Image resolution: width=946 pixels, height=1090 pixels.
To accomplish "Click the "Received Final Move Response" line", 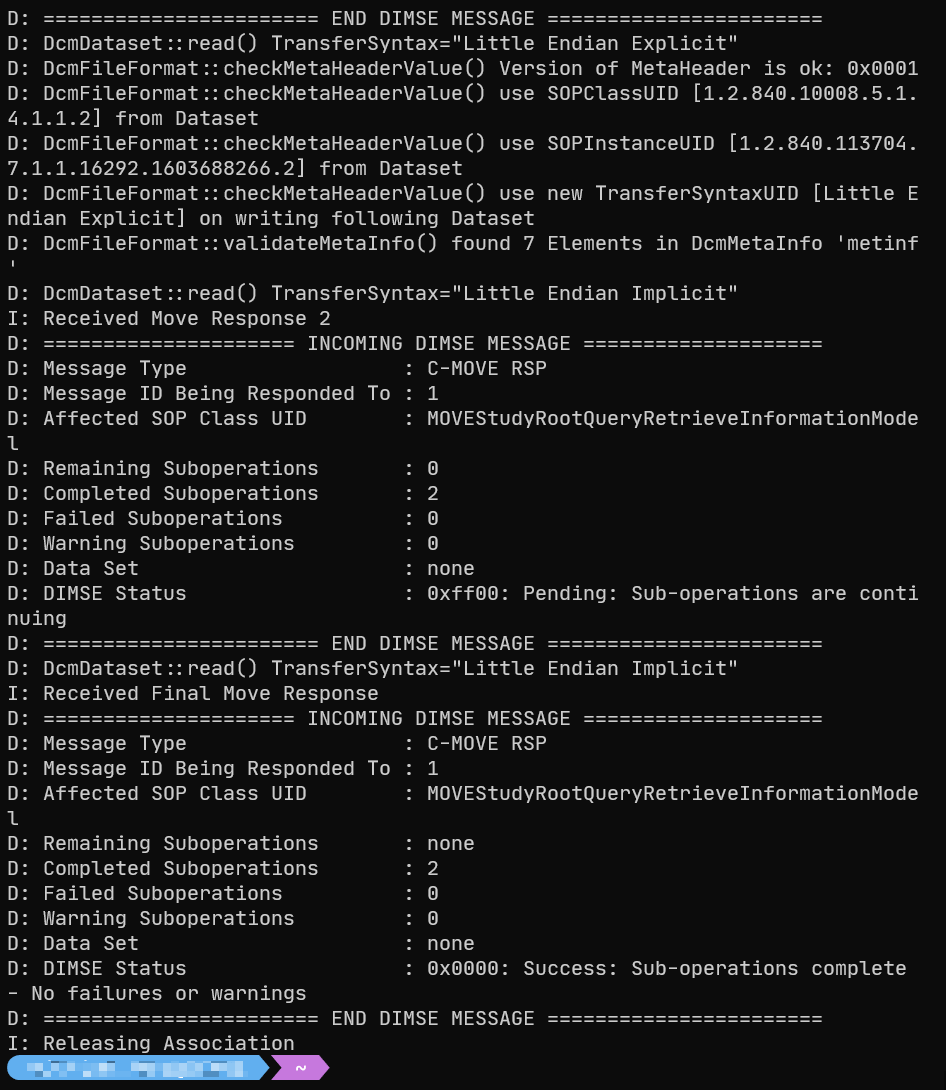I will pyautogui.click(x=210, y=693).
